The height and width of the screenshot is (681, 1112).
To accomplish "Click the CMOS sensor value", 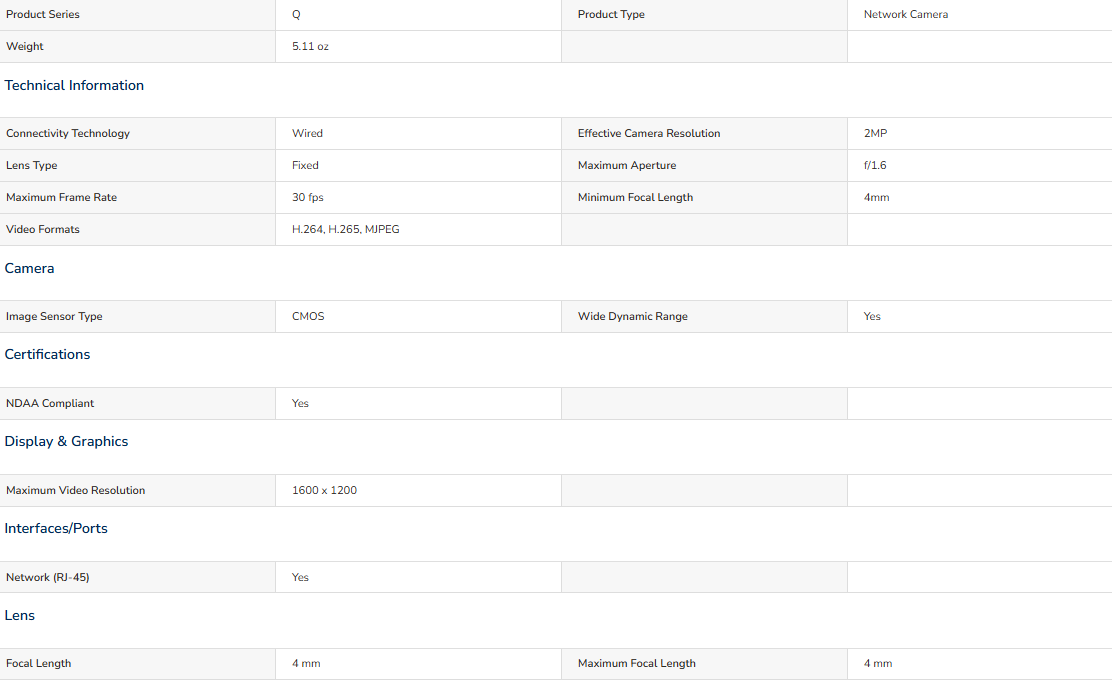I will point(308,317).
